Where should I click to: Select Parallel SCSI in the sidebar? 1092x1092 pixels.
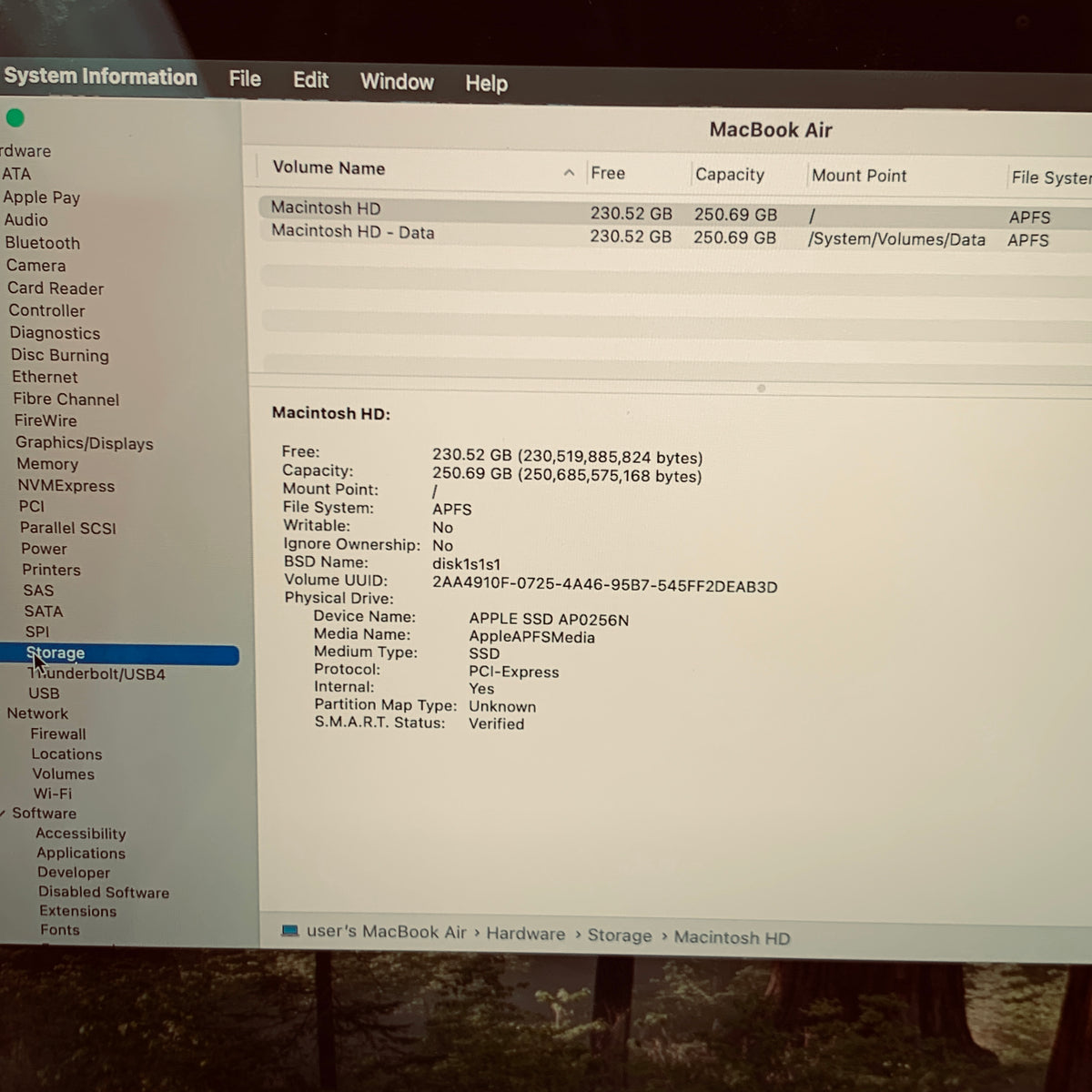click(67, 528)
